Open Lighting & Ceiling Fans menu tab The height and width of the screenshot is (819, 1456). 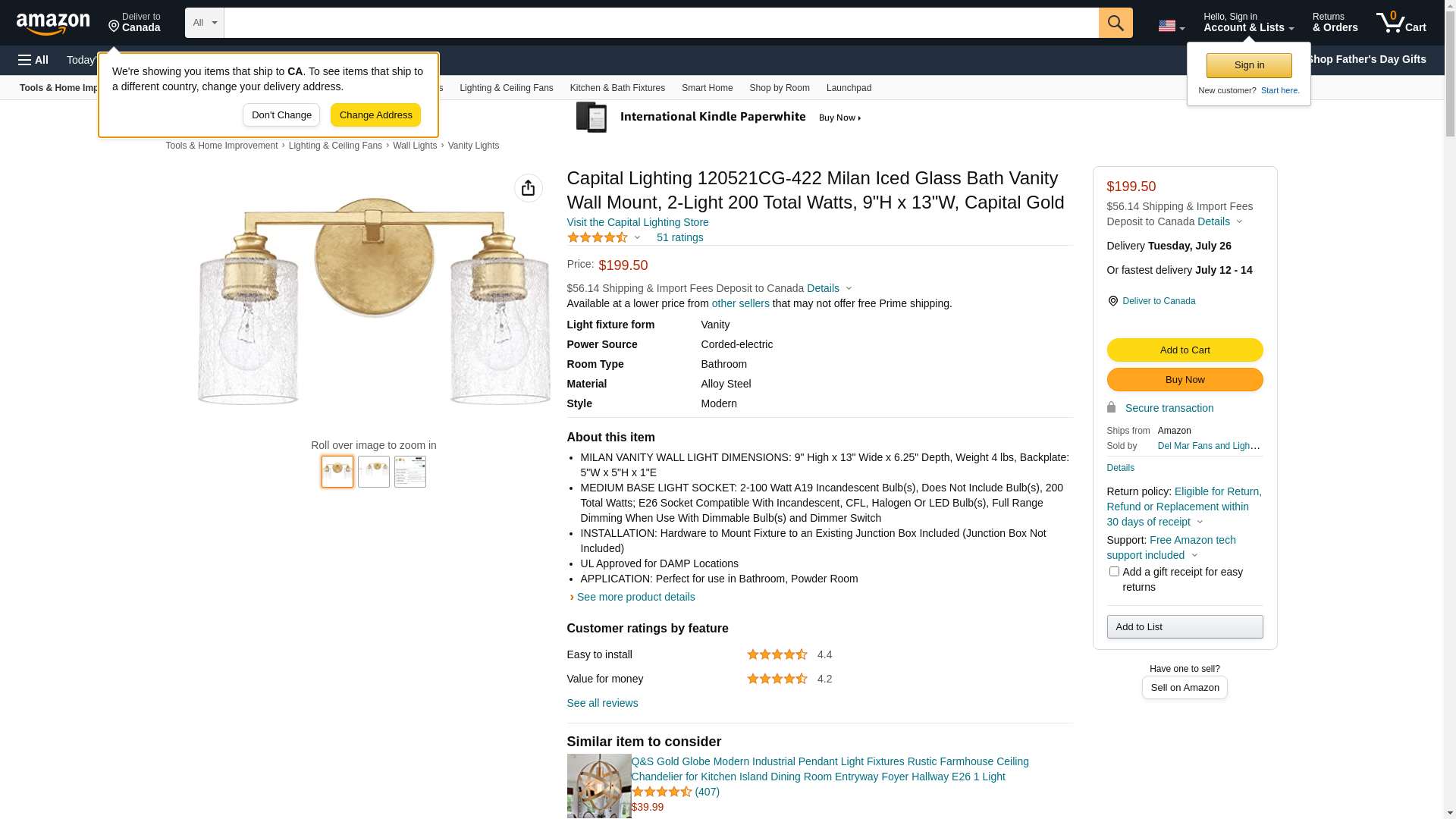point(506,88)
